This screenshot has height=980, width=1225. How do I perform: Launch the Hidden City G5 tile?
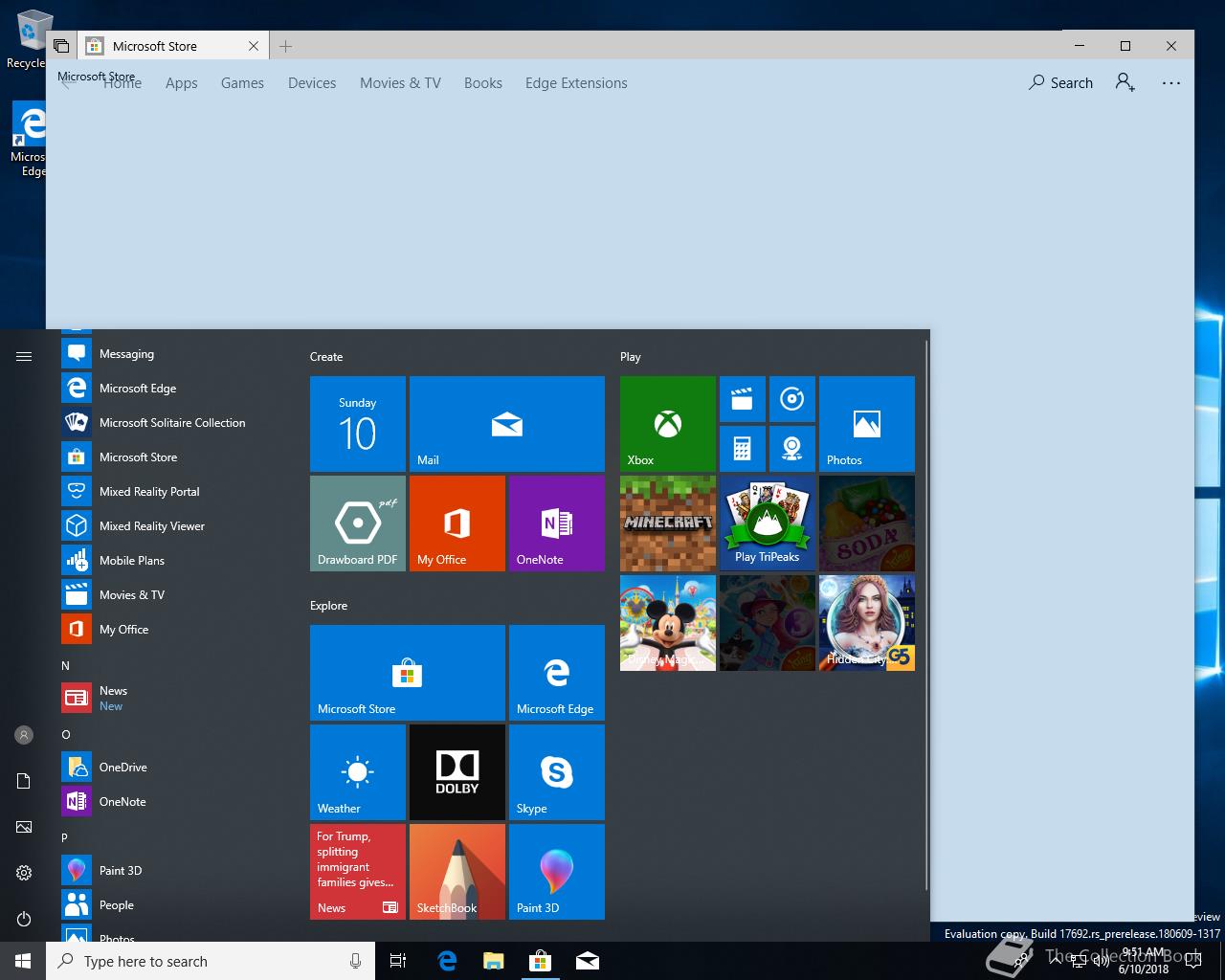click(x=867, y=622)
